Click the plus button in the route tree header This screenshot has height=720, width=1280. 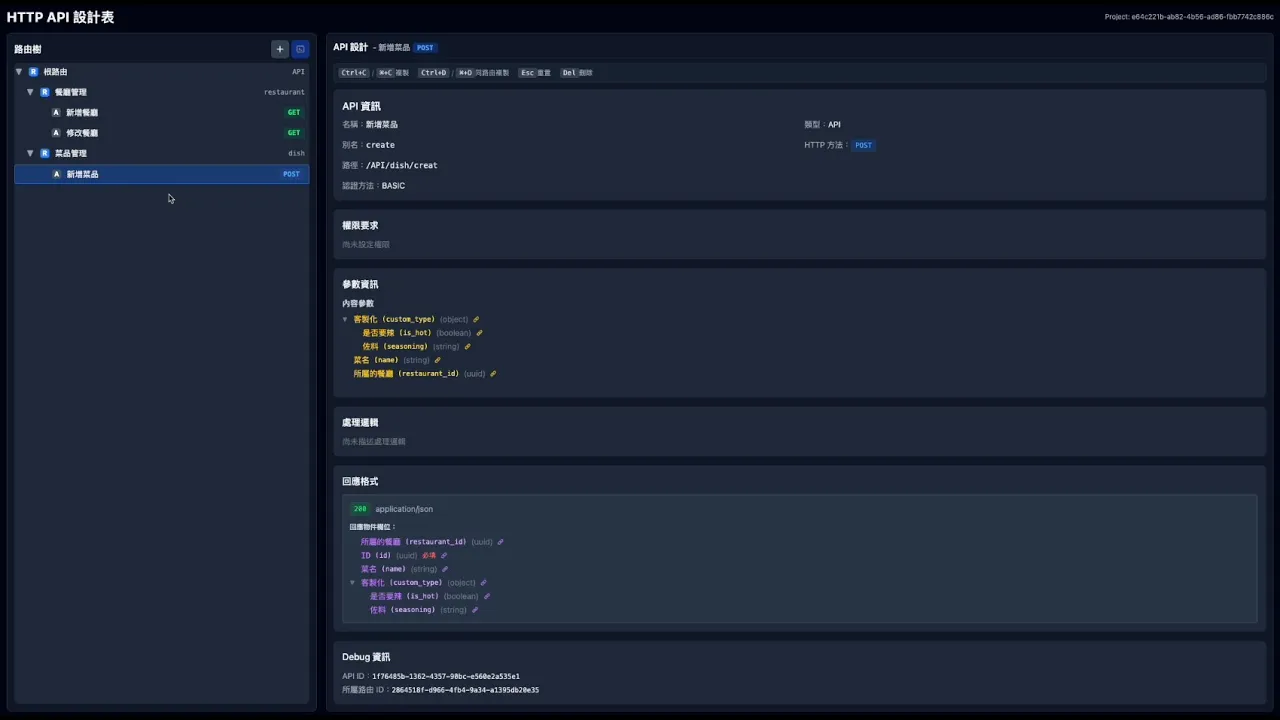280,49
